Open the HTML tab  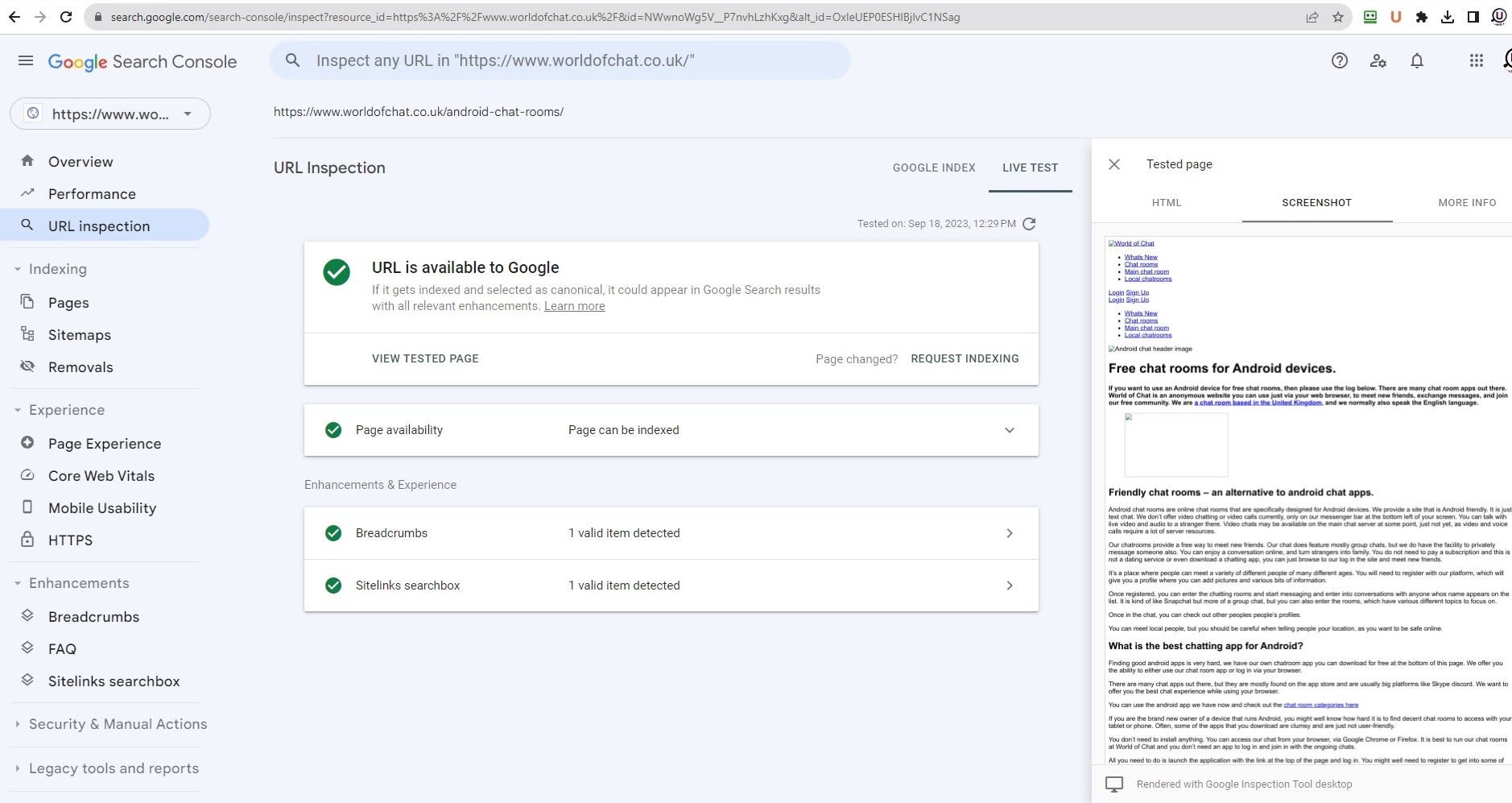point(1167,203)
